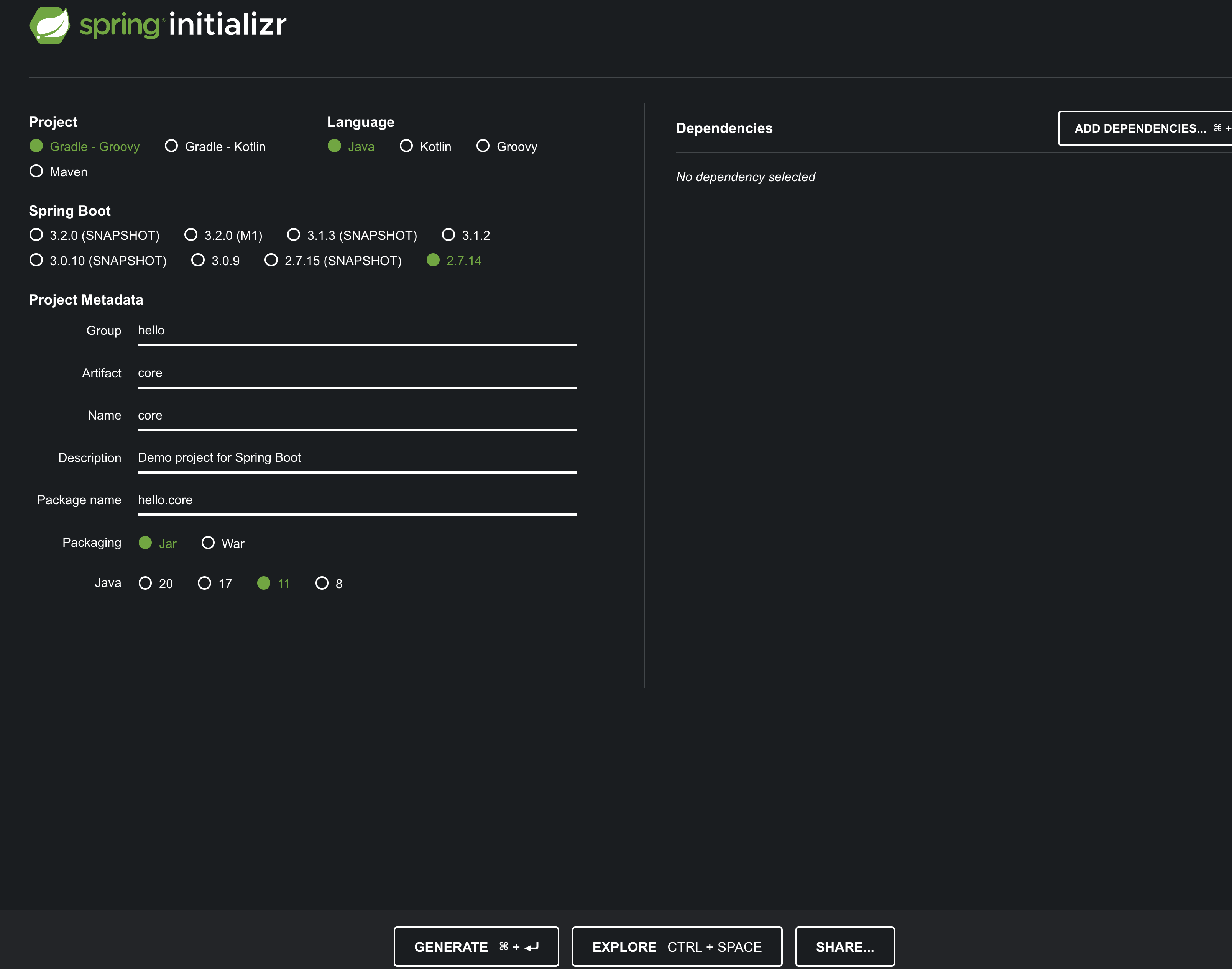The height and width of the screenshot is (969, 1232).
Task: Choose Java version 11
Action: pyautogui.click(x=274, y=583)
